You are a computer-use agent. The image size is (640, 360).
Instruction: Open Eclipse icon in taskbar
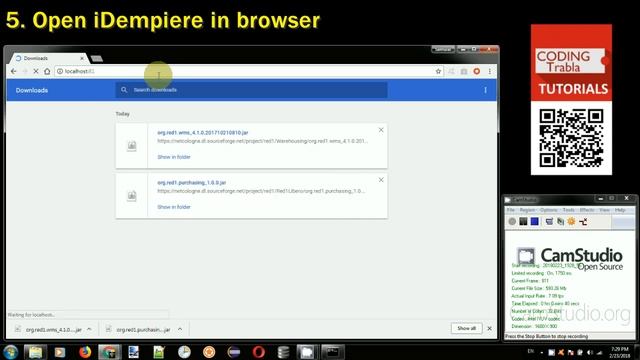coord(234,352)
